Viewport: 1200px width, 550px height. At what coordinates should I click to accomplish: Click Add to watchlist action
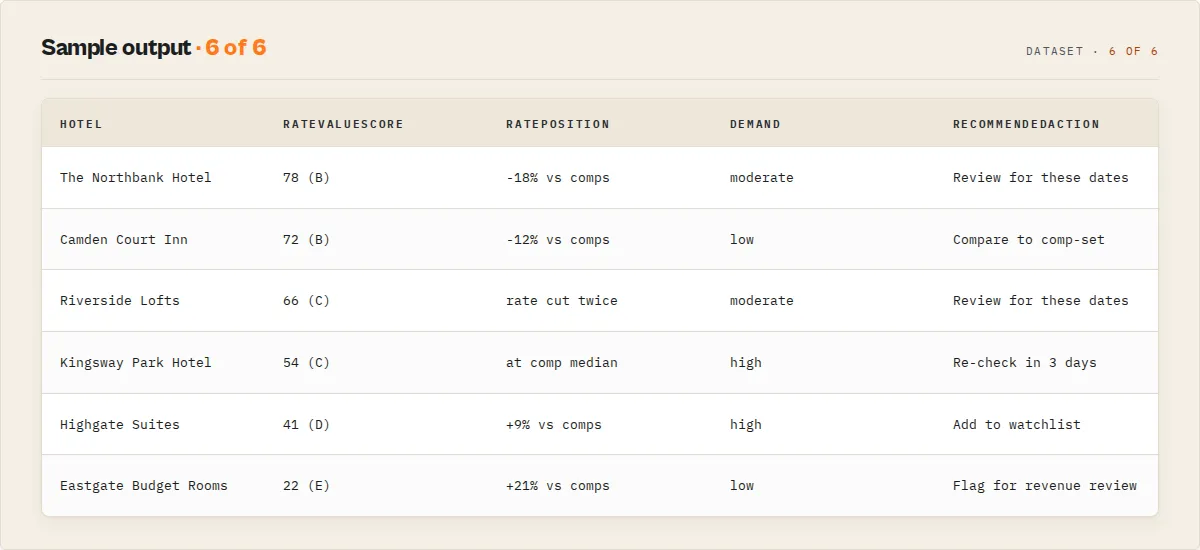1017,425
